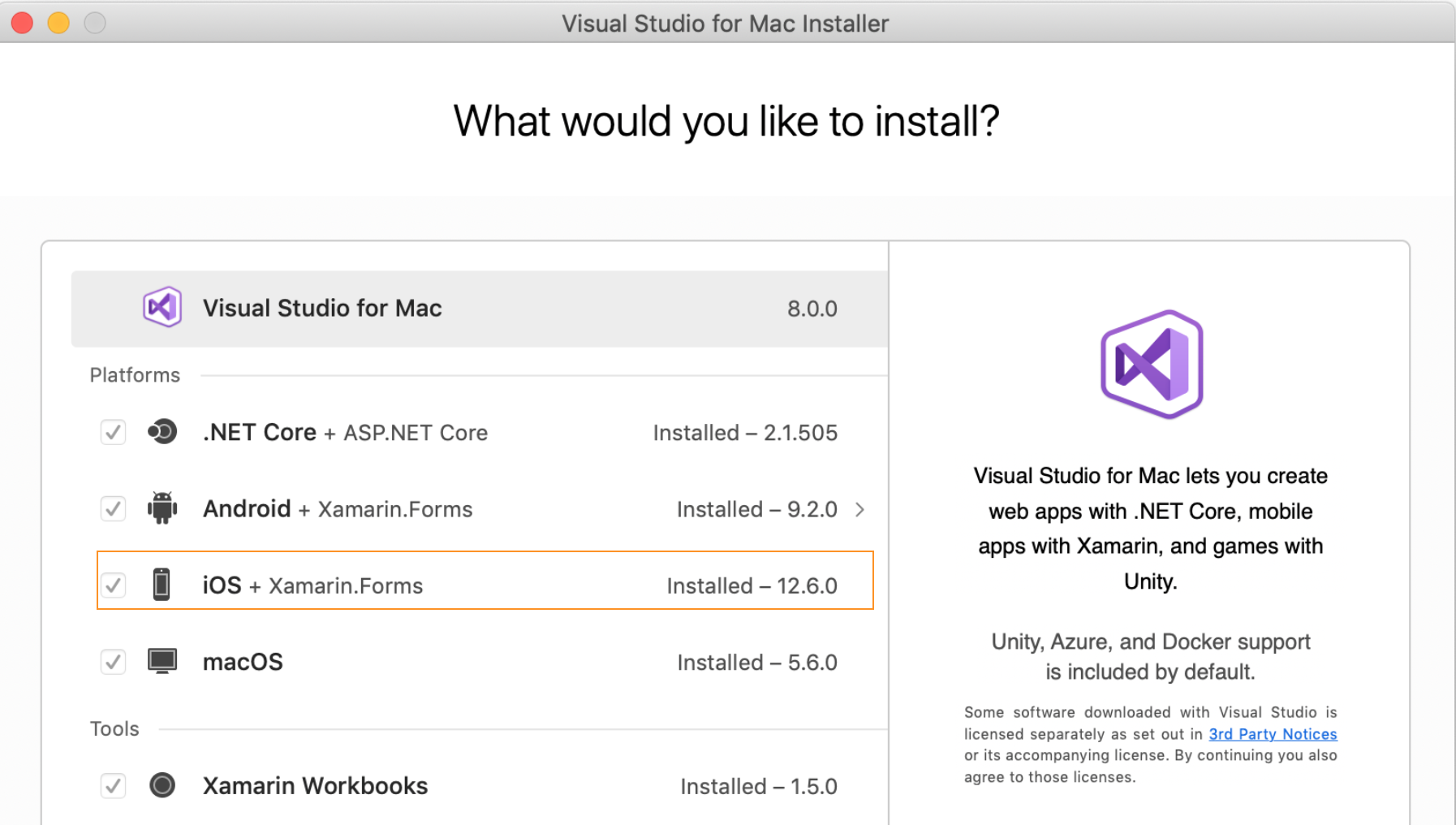This screenshot has width=1456, height=825.
Task: Minimize the installer with yellow button
Action: click(x=58, y=23)
